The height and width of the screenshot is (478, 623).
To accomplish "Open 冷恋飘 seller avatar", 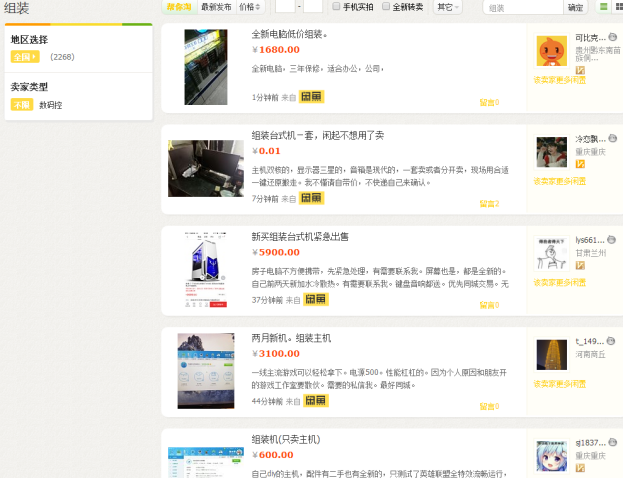I will pos(551,152).
